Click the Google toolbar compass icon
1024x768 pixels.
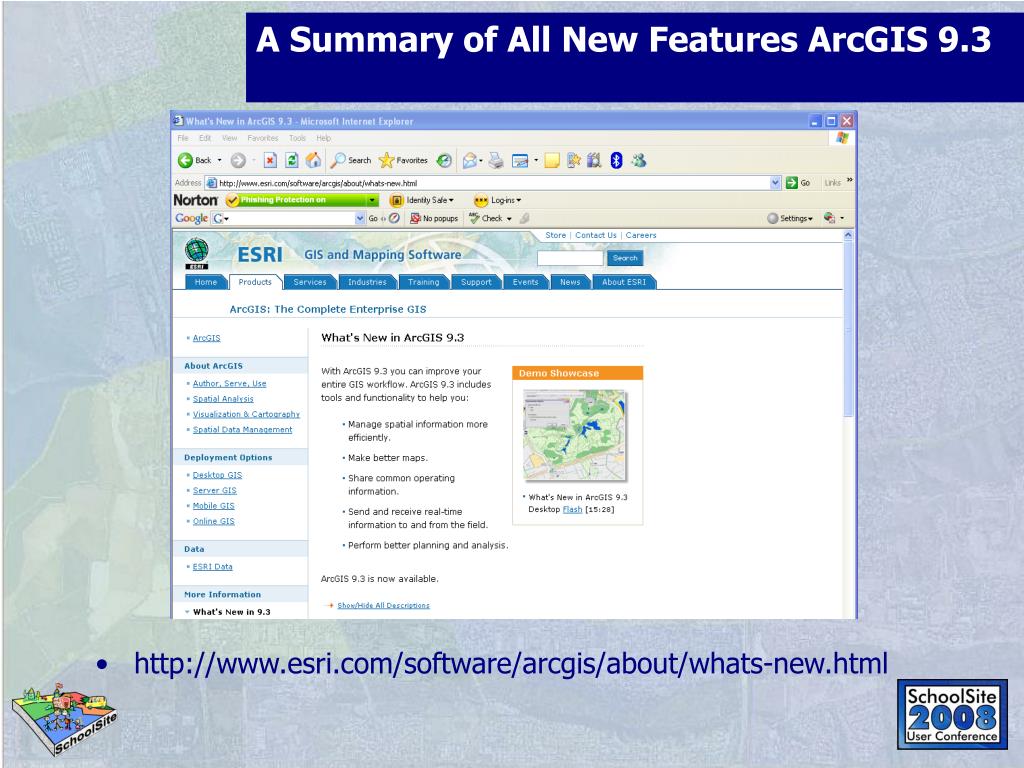394,218
